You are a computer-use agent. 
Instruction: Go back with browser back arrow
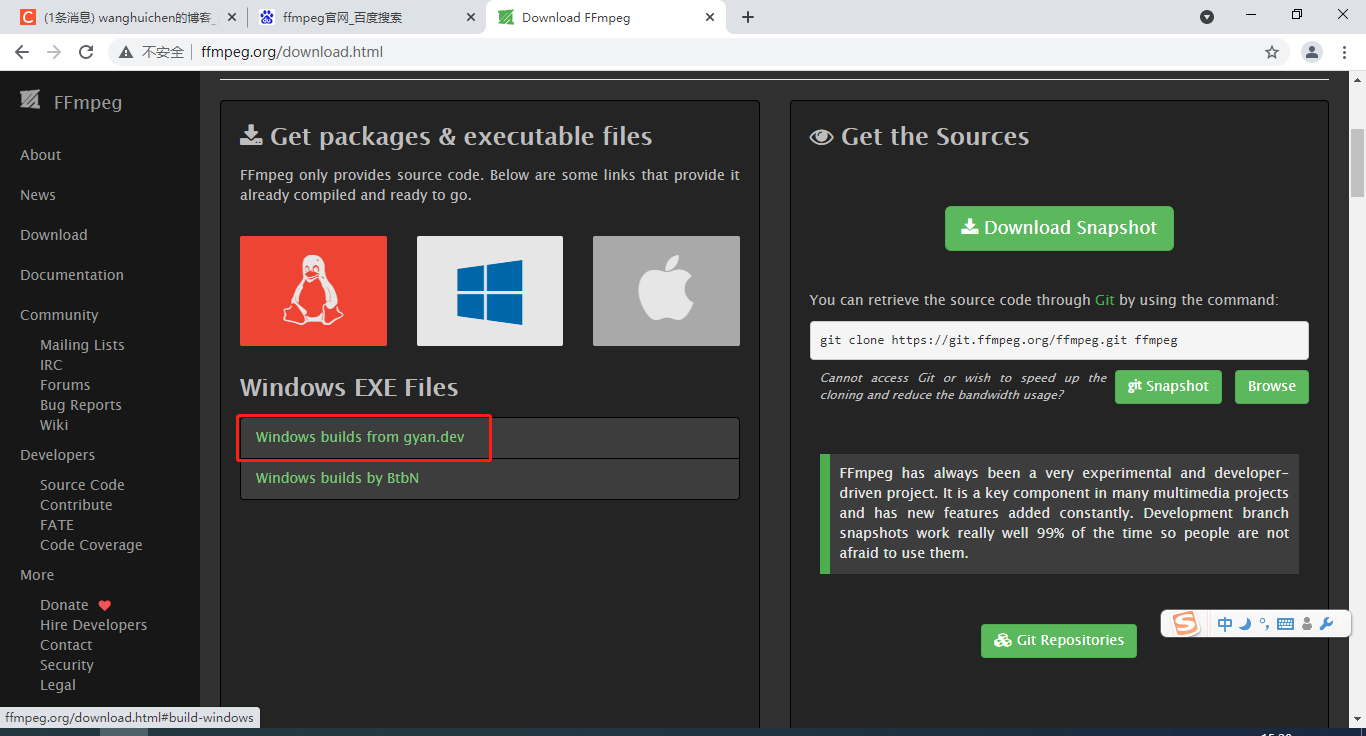(x=22, y=52)
